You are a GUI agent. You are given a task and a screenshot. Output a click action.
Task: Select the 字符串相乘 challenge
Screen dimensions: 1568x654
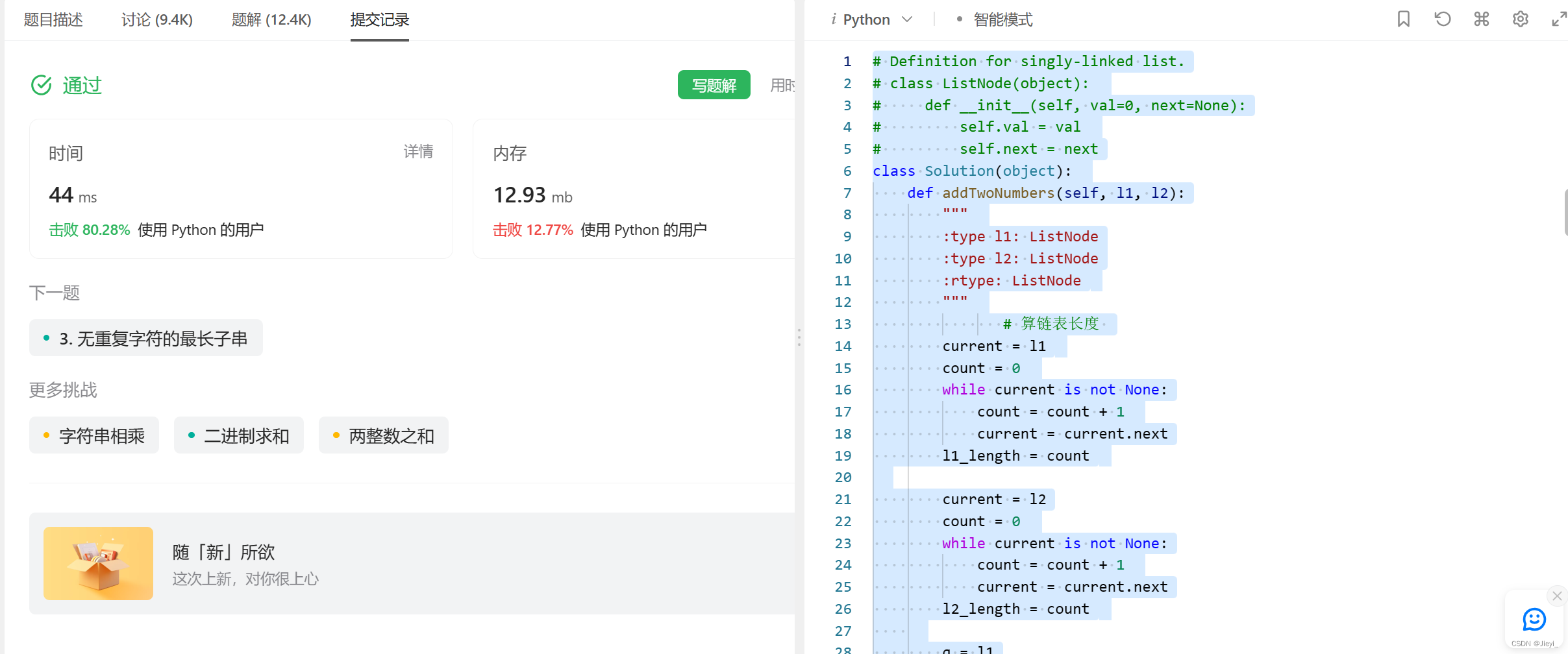click(x=93, y=435)
